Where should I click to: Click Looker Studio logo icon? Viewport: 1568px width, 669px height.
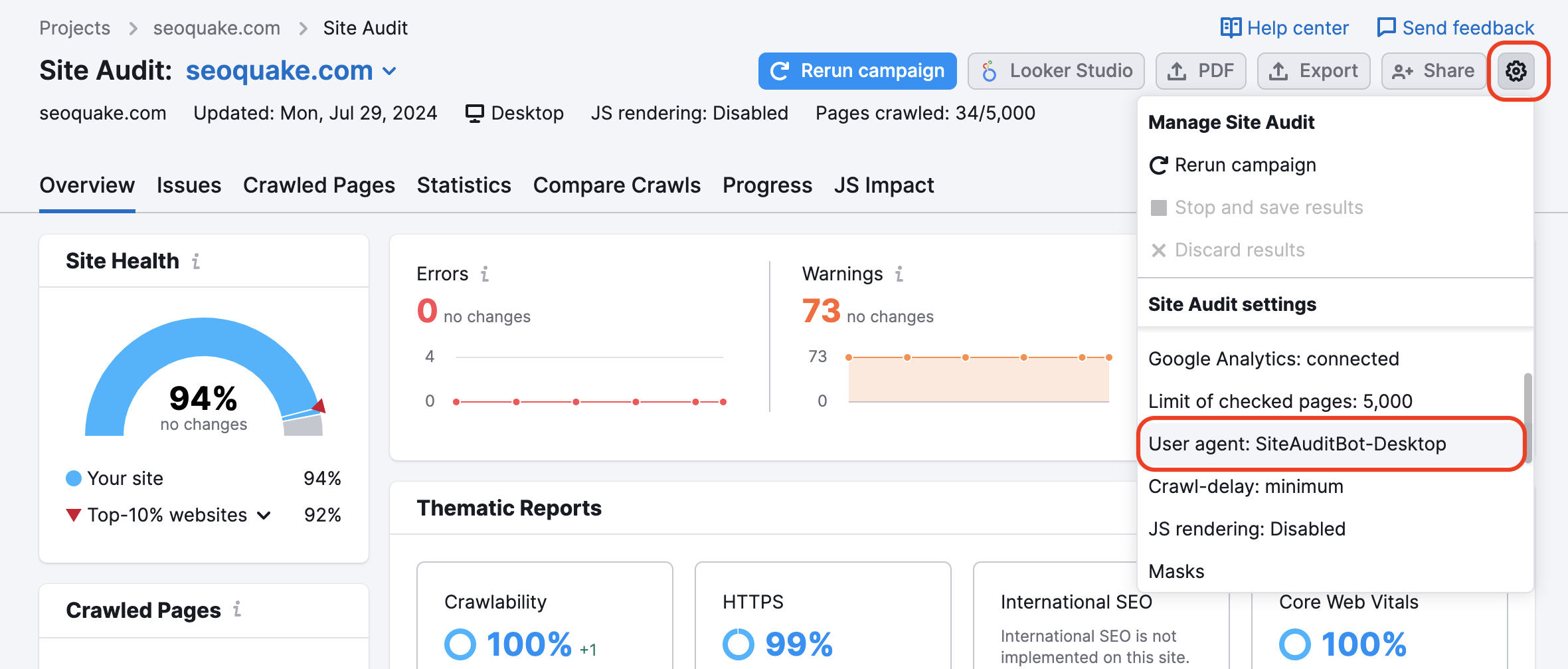tap(989, 71)
